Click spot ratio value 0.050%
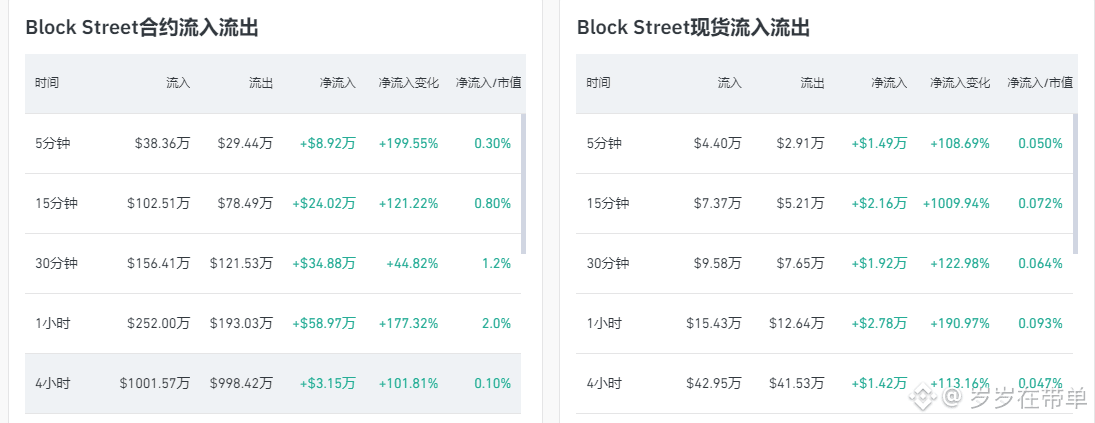Screen dimensions: 1095x423 coord(1041,144)
